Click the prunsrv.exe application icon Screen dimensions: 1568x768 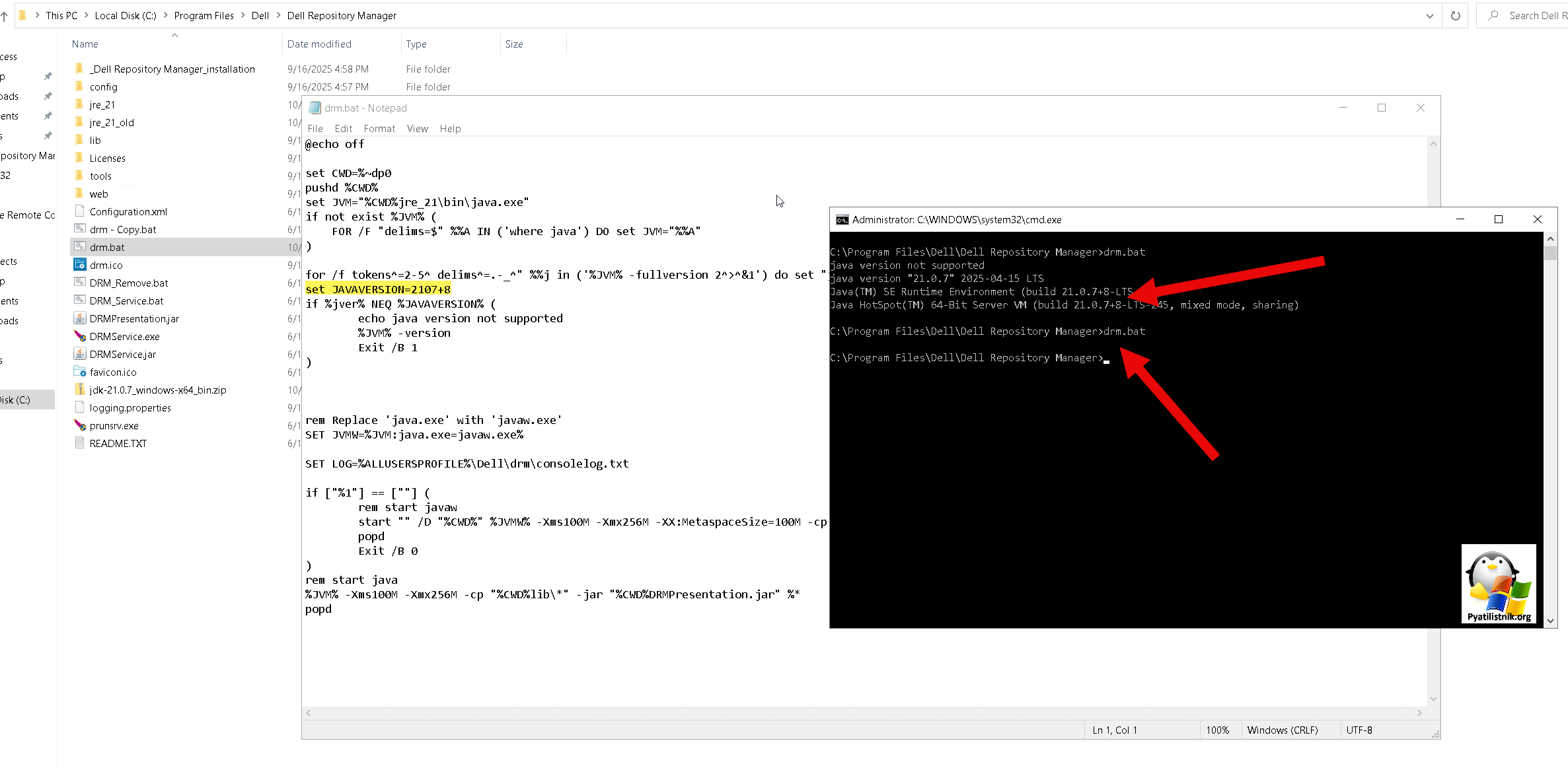[80, 425]
